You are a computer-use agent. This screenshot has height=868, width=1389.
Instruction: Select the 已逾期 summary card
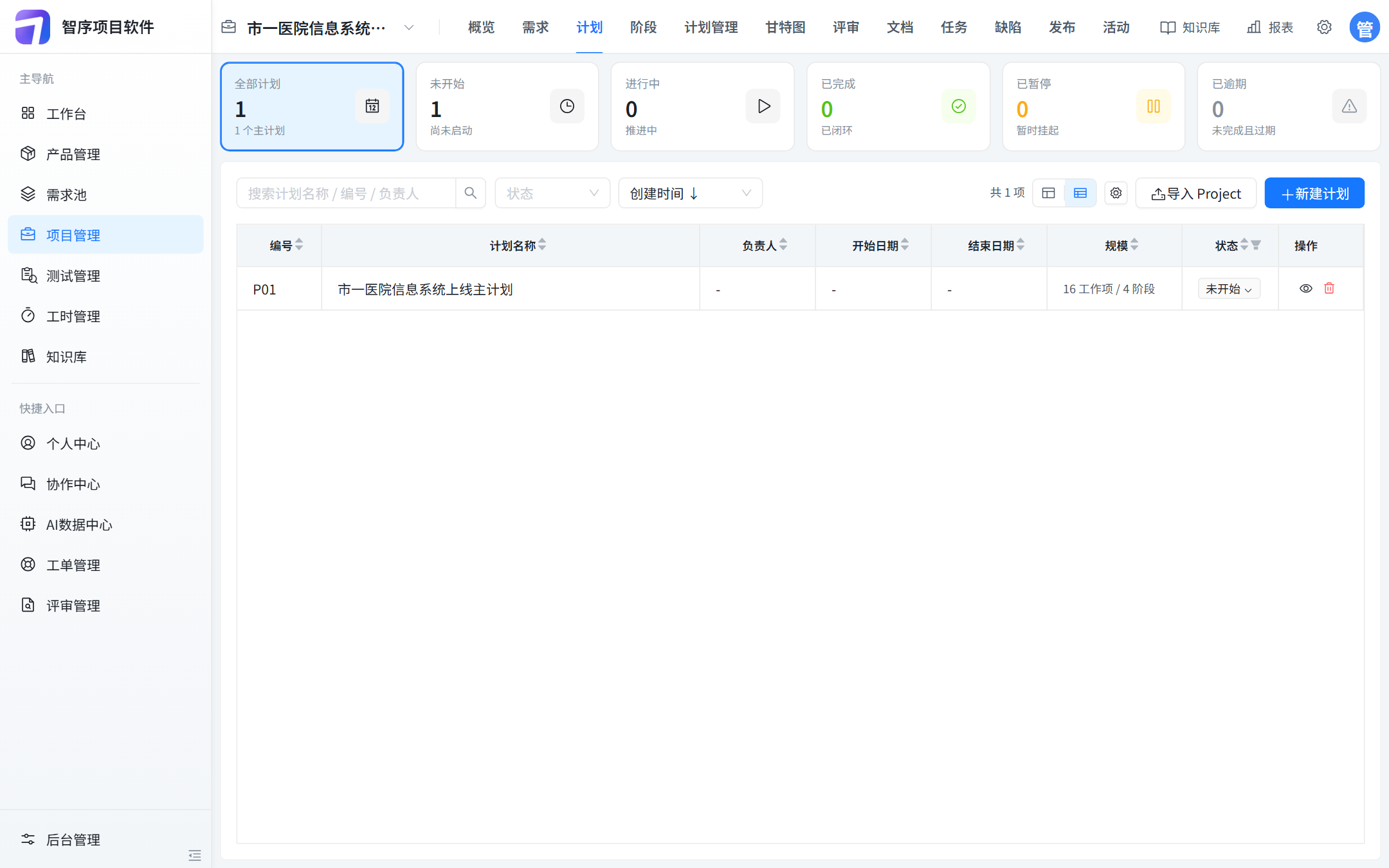tap(1289, 107)
